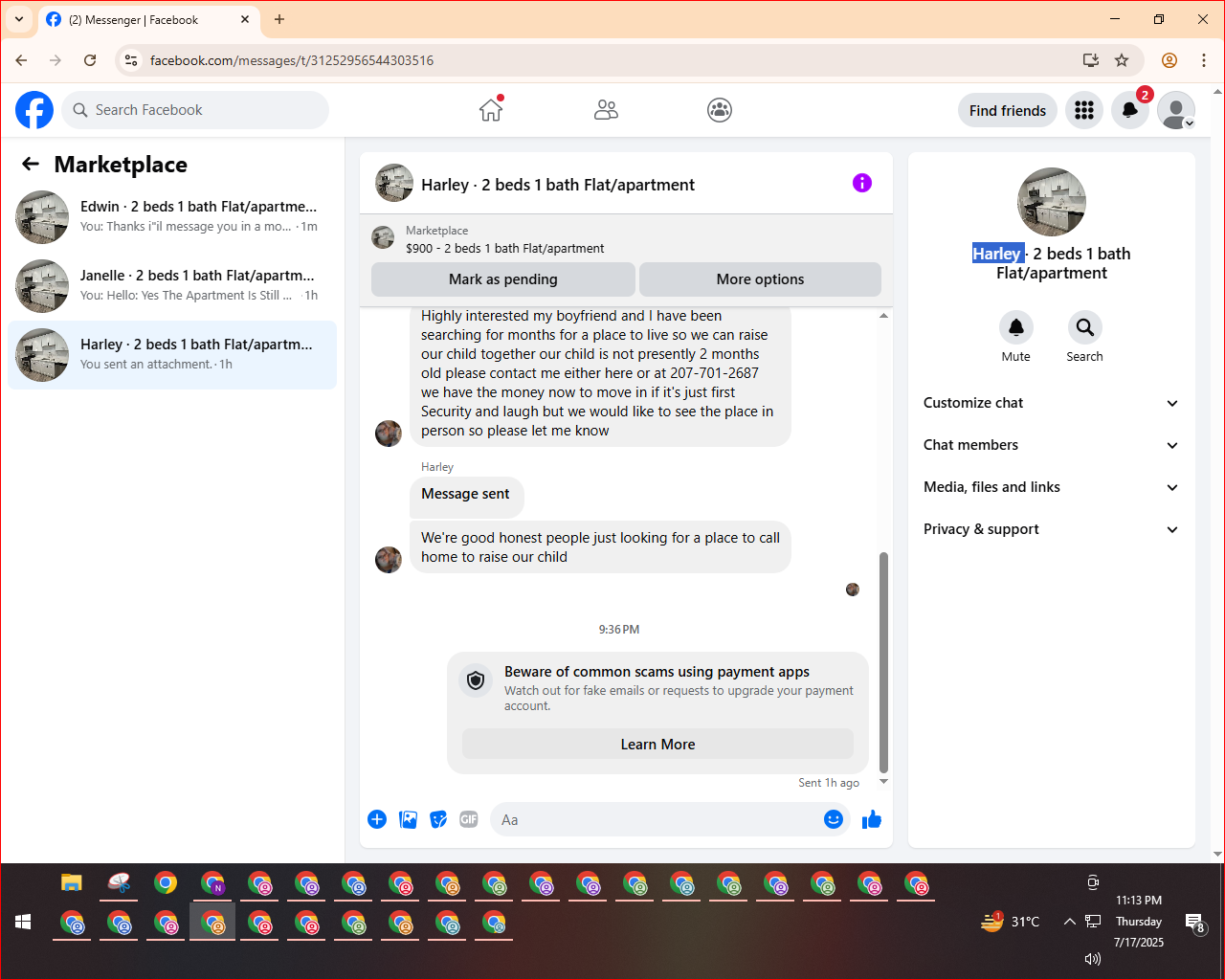
Task: Search in conversation magnifier icon
Action: pos(1085,327)
